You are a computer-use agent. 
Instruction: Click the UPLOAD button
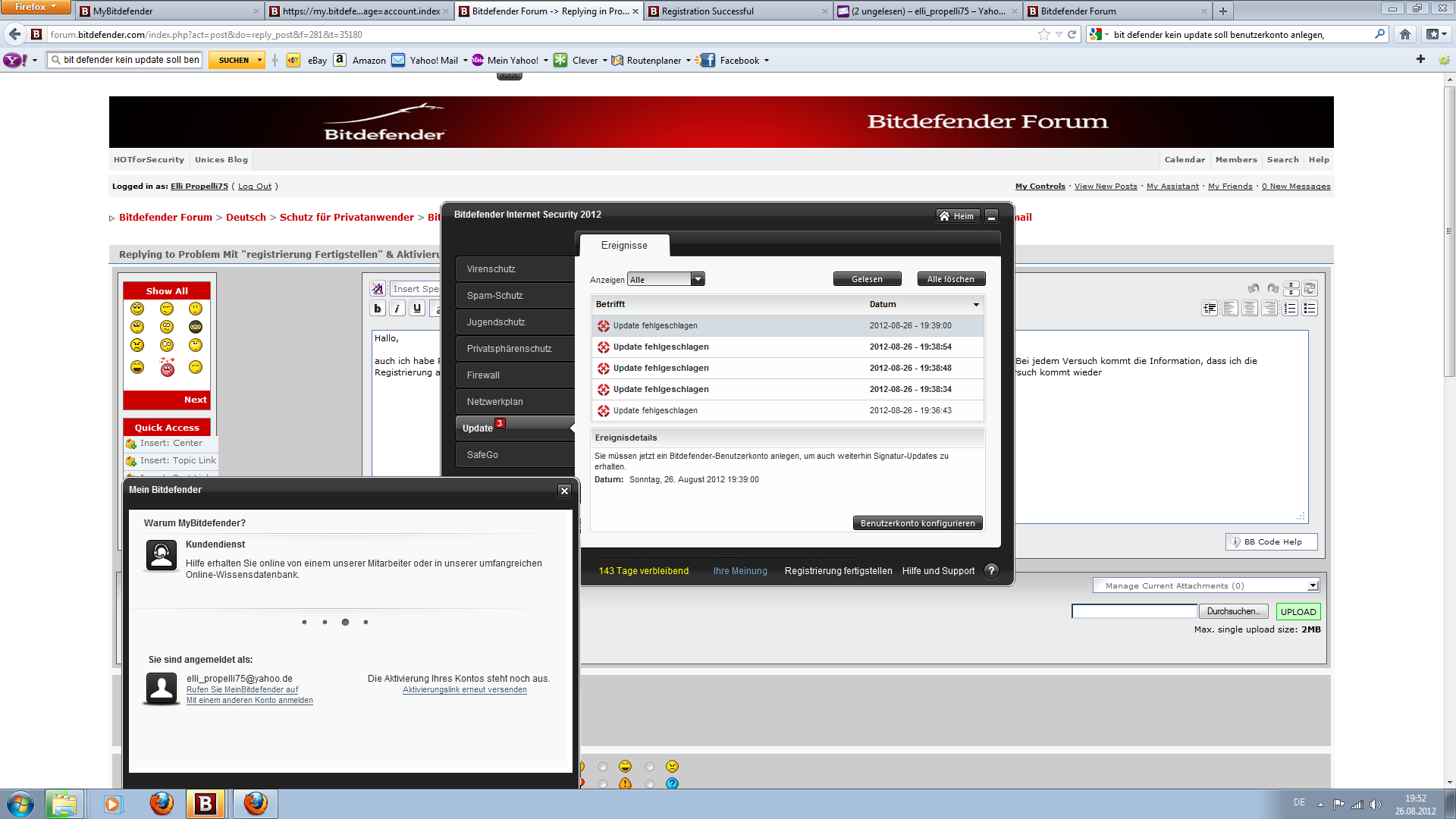click(x=1298, y=612)
